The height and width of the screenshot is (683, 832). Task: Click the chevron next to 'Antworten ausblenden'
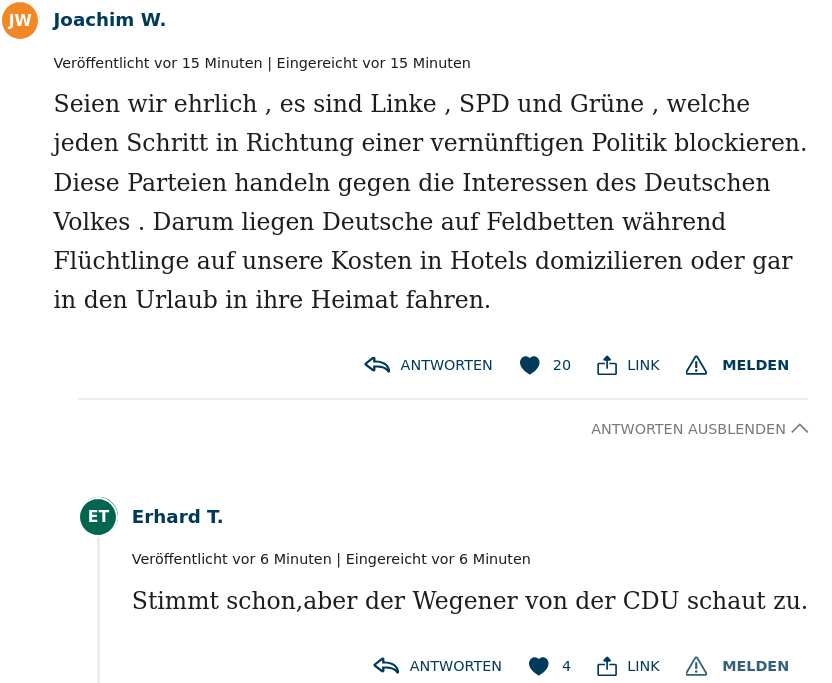(x=799, y=429)
